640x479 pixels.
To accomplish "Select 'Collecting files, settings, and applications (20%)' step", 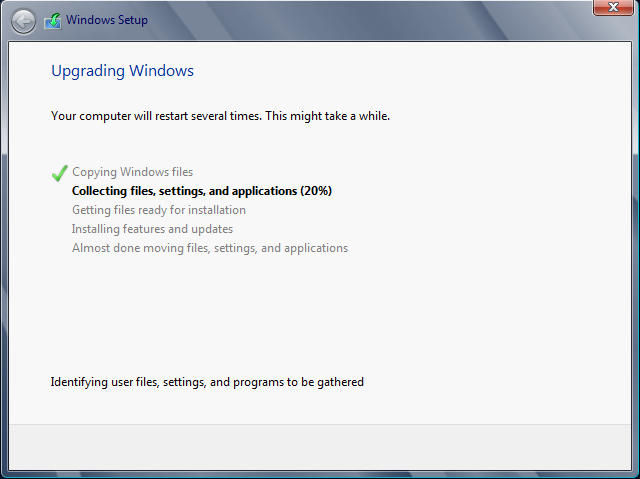I will click(202, 191).
